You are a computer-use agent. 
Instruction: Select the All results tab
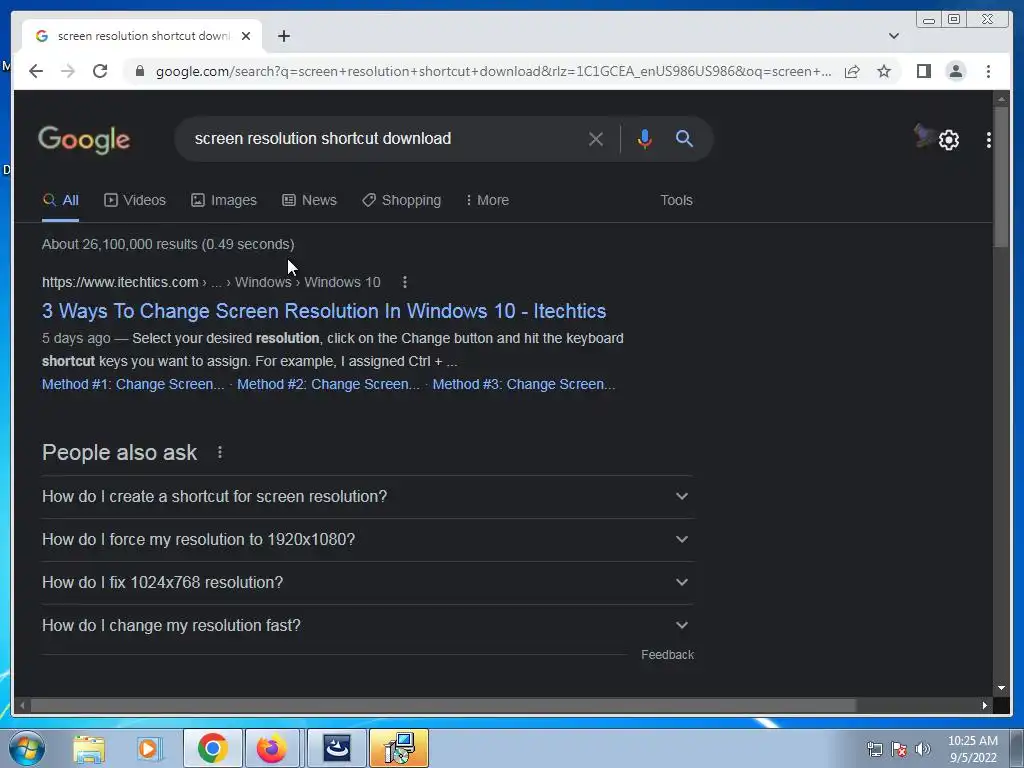click(x=60, y=200)
